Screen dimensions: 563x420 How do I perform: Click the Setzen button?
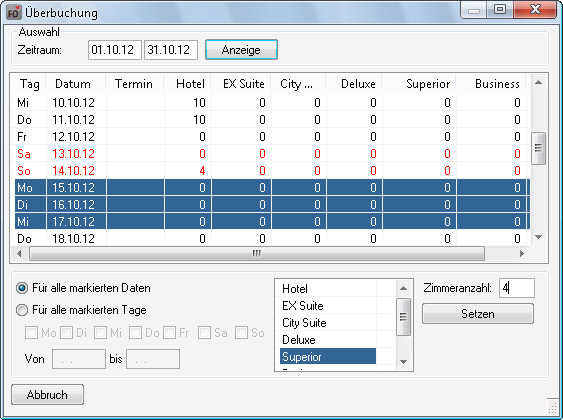(478, 314)
